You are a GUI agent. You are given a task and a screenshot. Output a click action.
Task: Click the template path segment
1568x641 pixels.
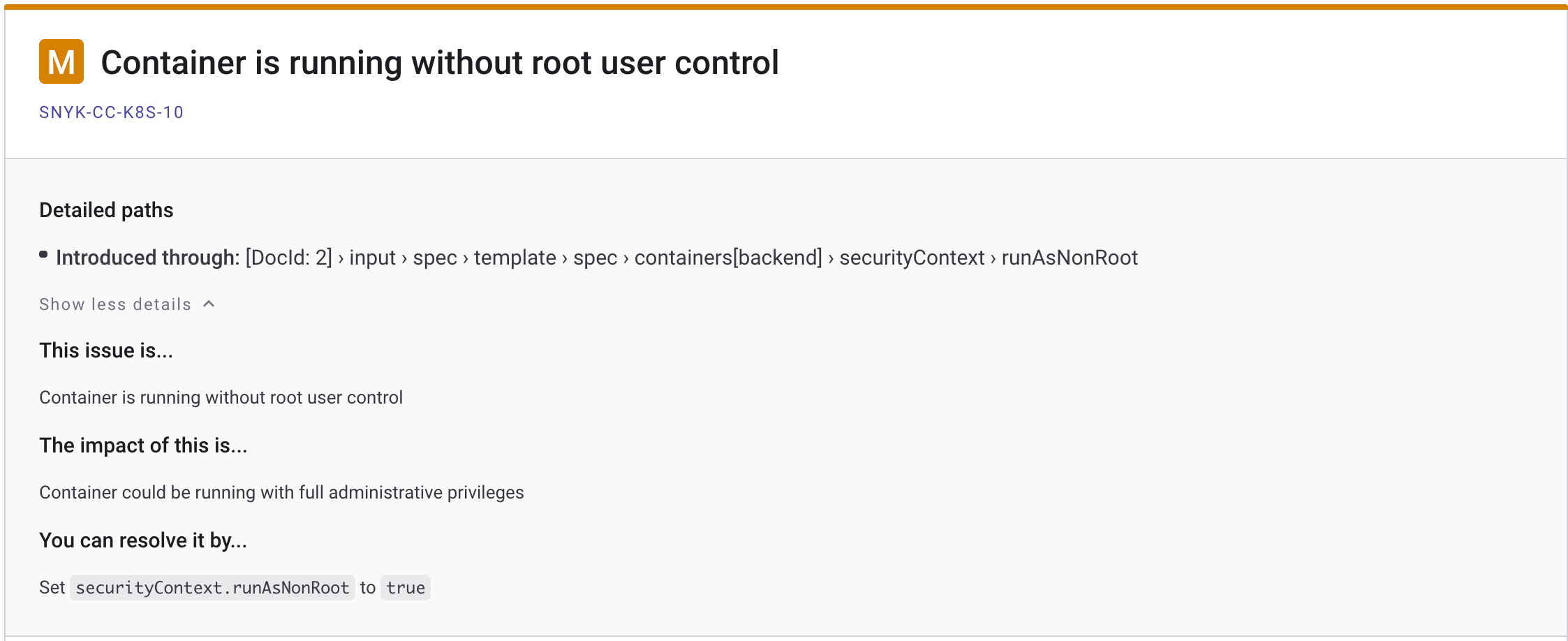click(515, 258)
